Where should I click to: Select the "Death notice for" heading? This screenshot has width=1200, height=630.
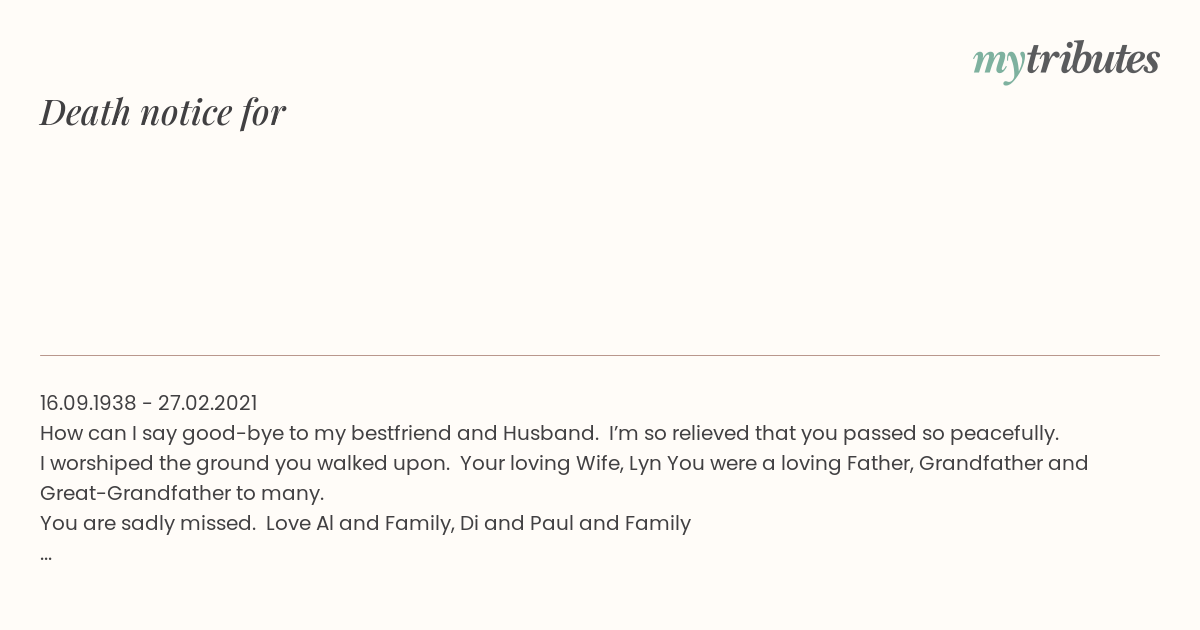[x=163, y=112]
